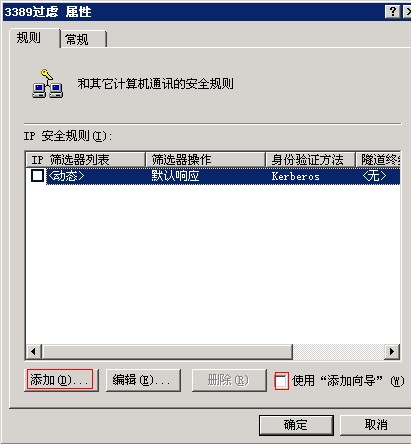Sort by the 筛选器操作 column header

click(205, 160)
